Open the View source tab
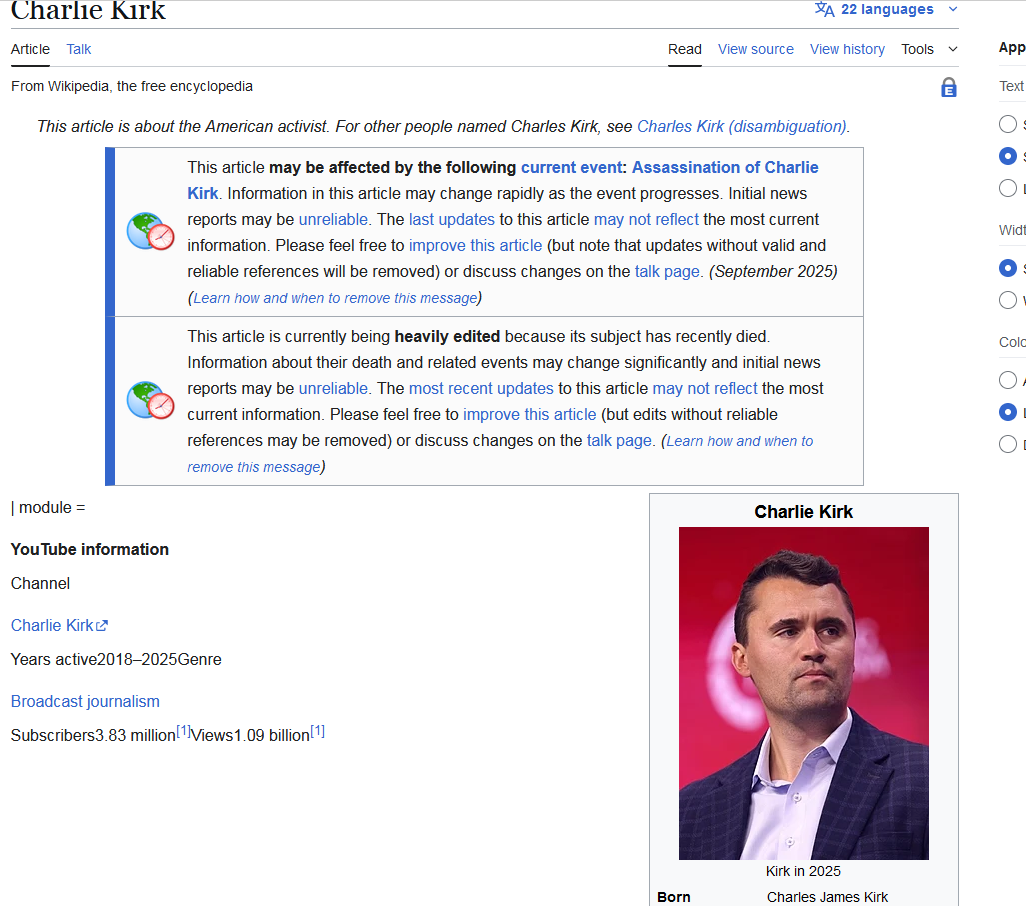Viewport: 1026px width, 906px height. pos(756,49)
